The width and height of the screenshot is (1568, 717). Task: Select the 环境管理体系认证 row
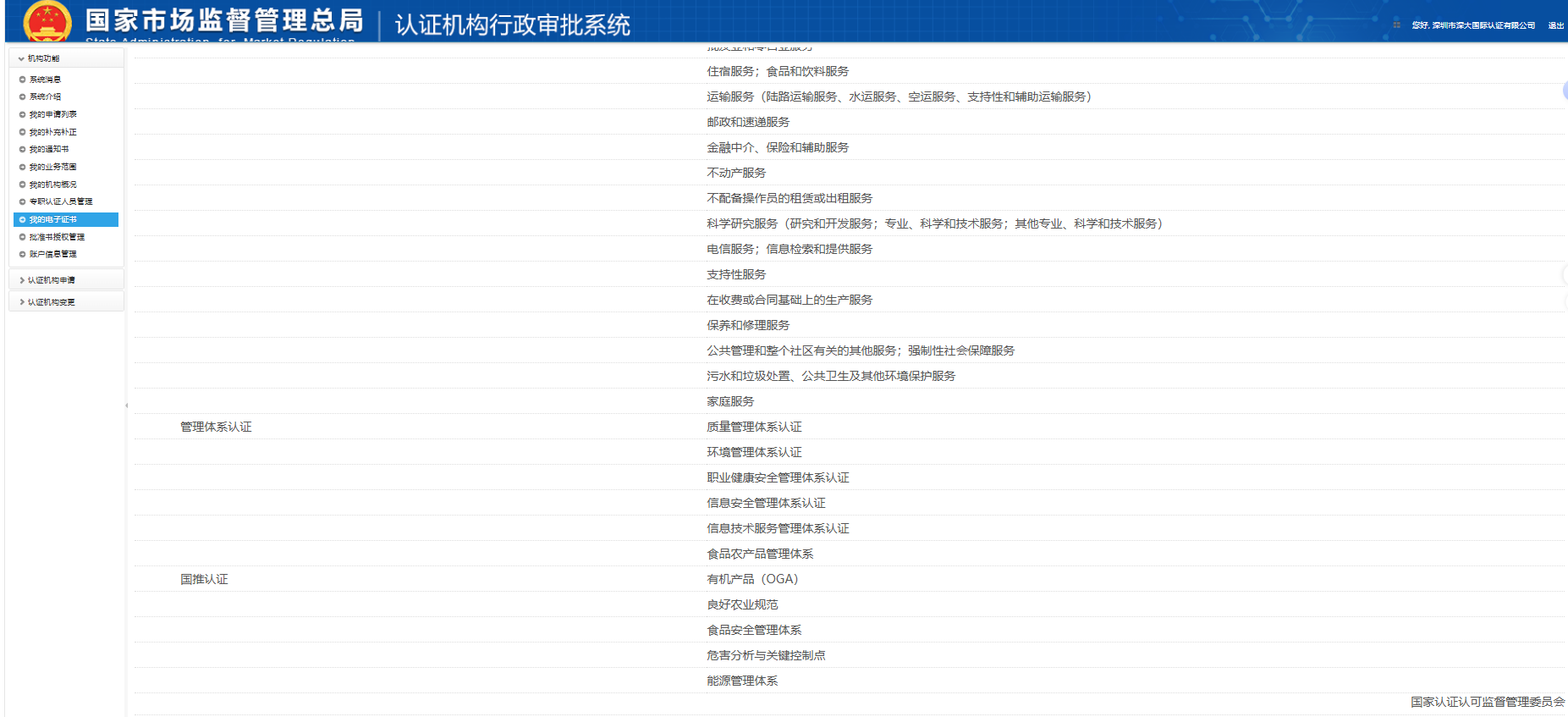[x=849, y=452]
